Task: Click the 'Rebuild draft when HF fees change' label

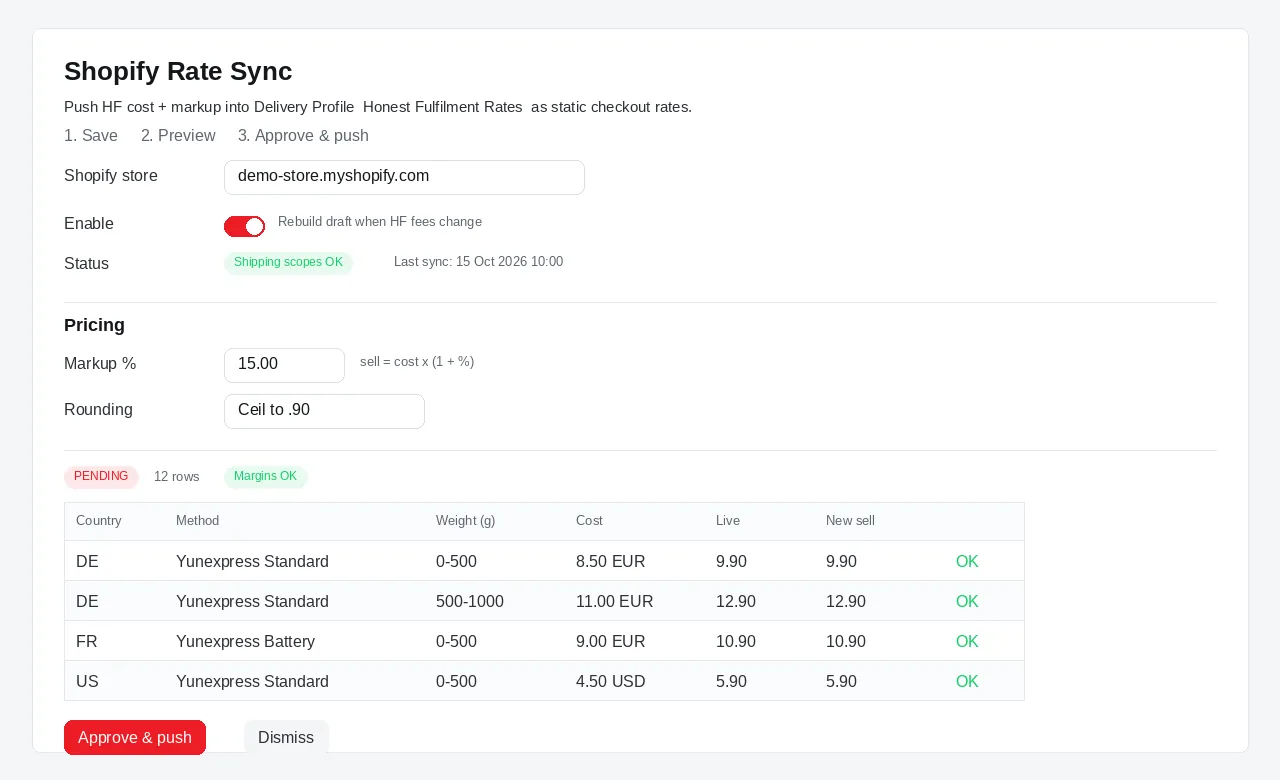Action: tap(380, 222)
